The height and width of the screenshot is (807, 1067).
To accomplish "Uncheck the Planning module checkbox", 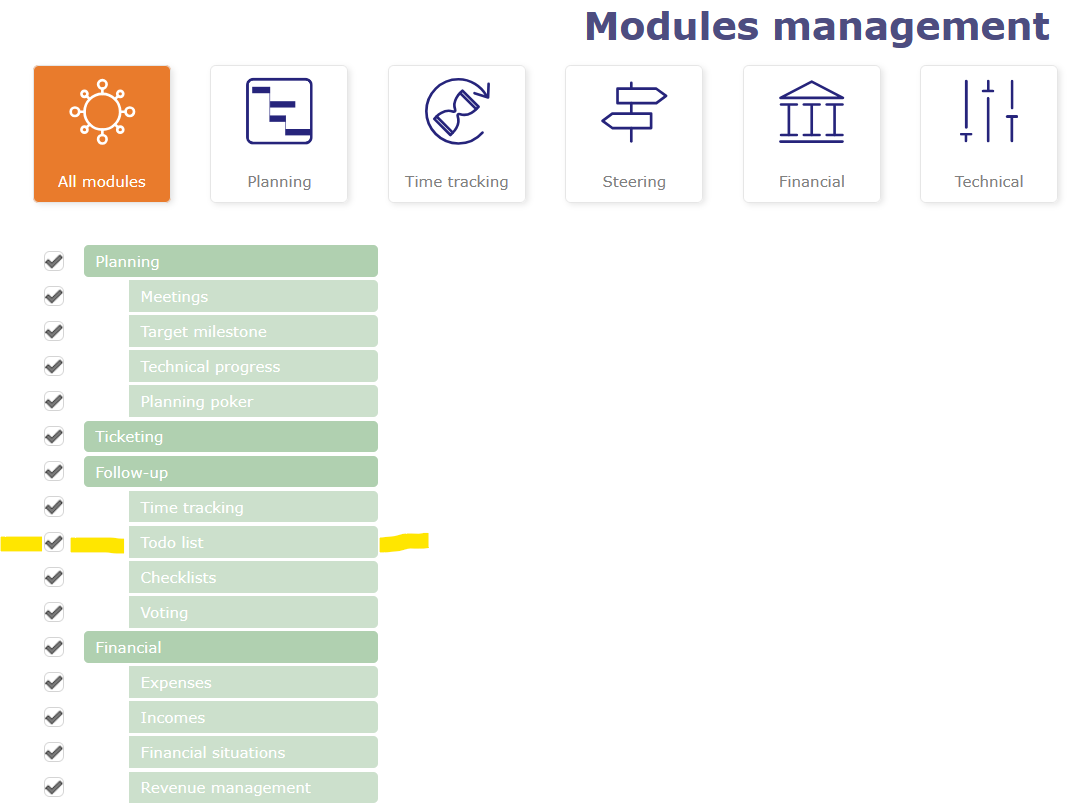I will pyautogui.click(x=54, y=261).
